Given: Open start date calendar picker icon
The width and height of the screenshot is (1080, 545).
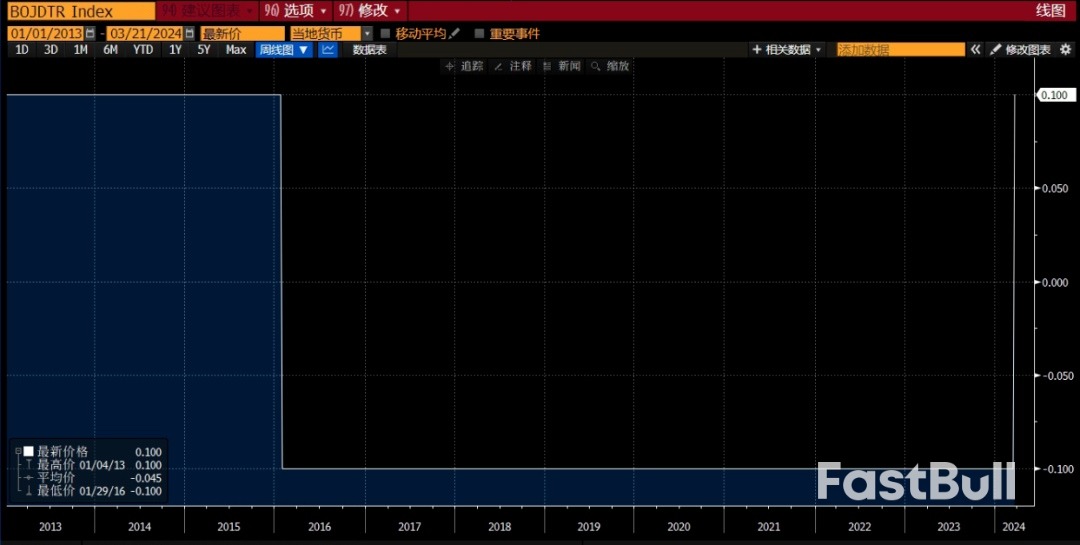Looking at the screenshot, I should point(90,33).
